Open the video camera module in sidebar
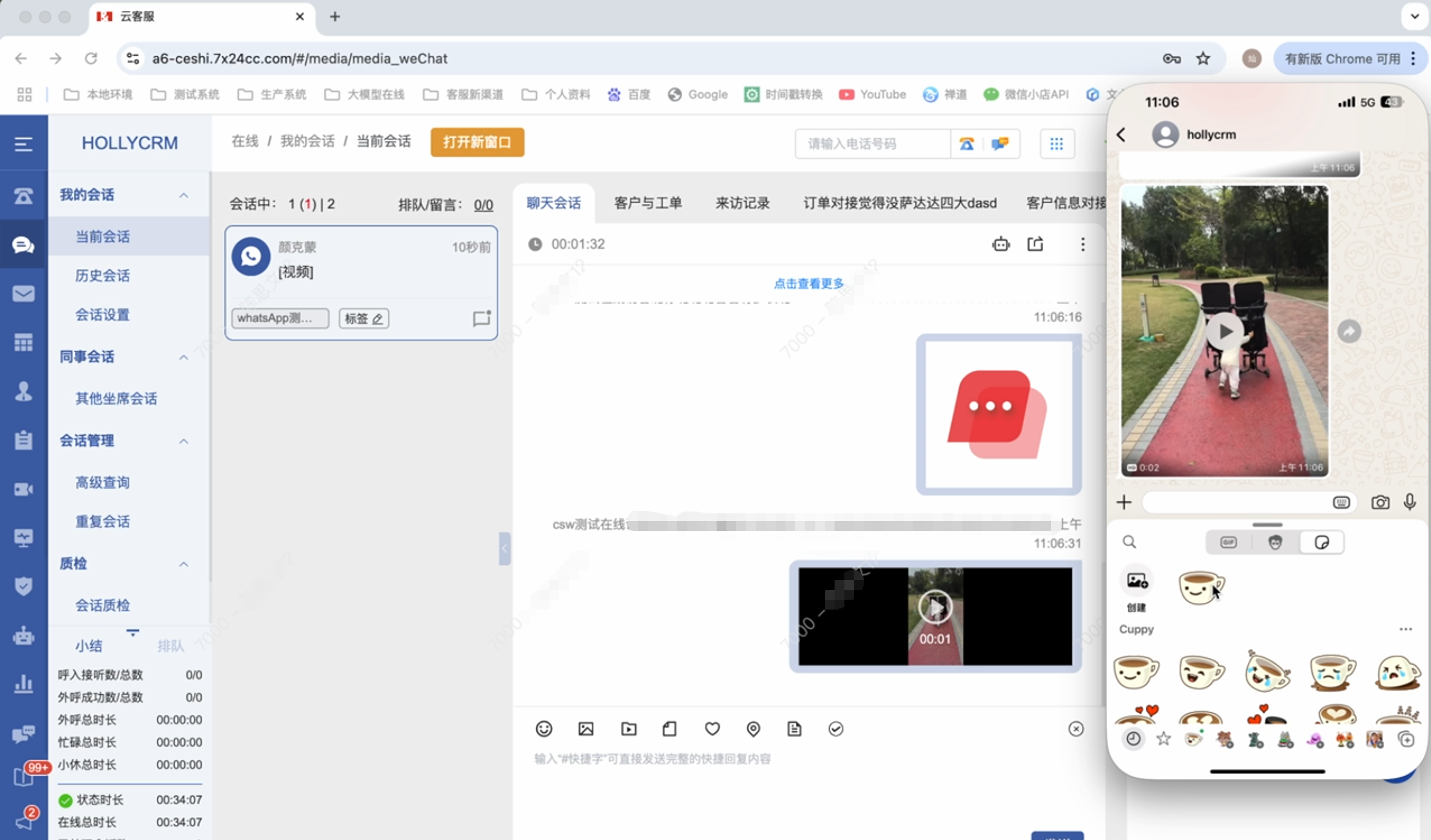Screen dimensions: 1431x840 tap(23, 489)
